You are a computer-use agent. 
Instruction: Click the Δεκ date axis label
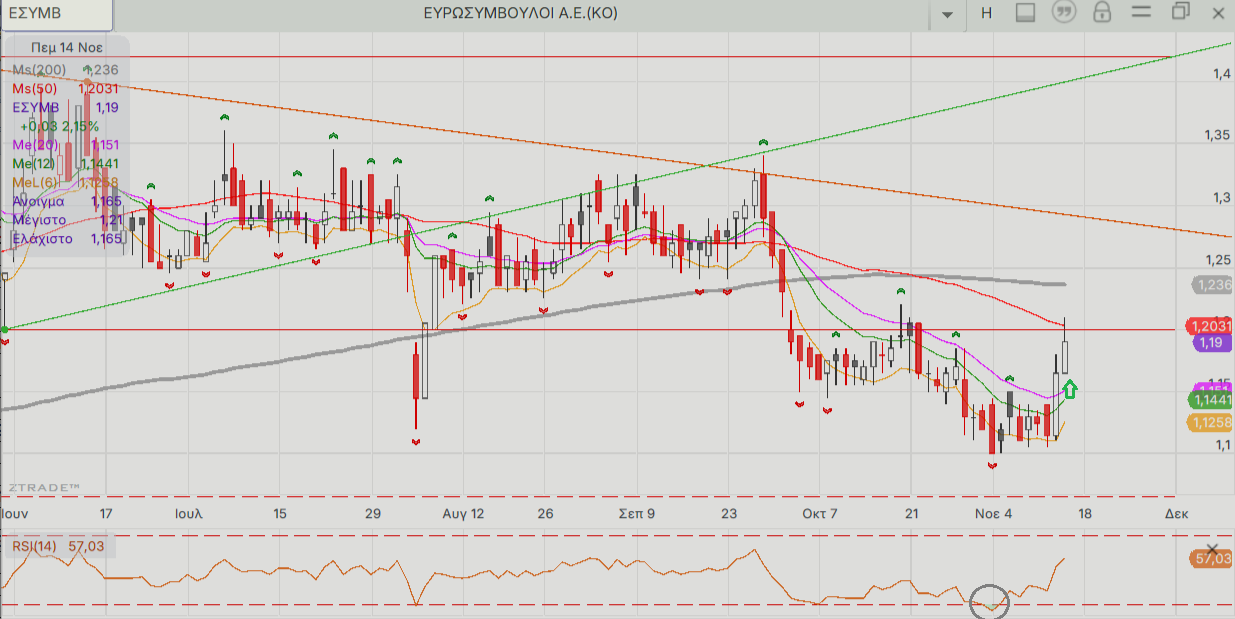(1176, 513)
